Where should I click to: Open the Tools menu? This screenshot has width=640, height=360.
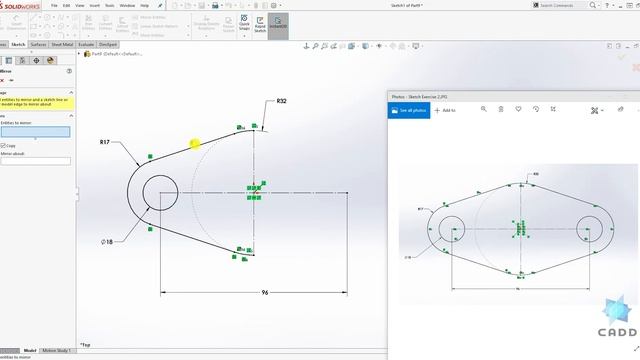coord(110,6)
